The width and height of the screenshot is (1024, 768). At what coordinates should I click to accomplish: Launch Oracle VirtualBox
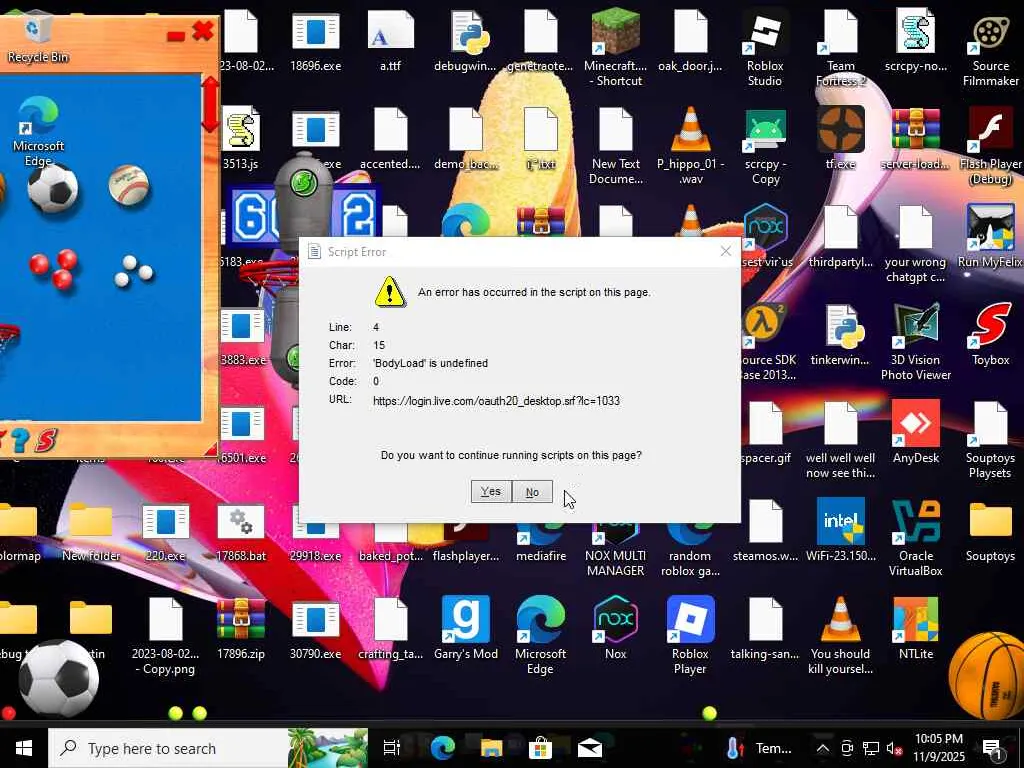point(916,539)
